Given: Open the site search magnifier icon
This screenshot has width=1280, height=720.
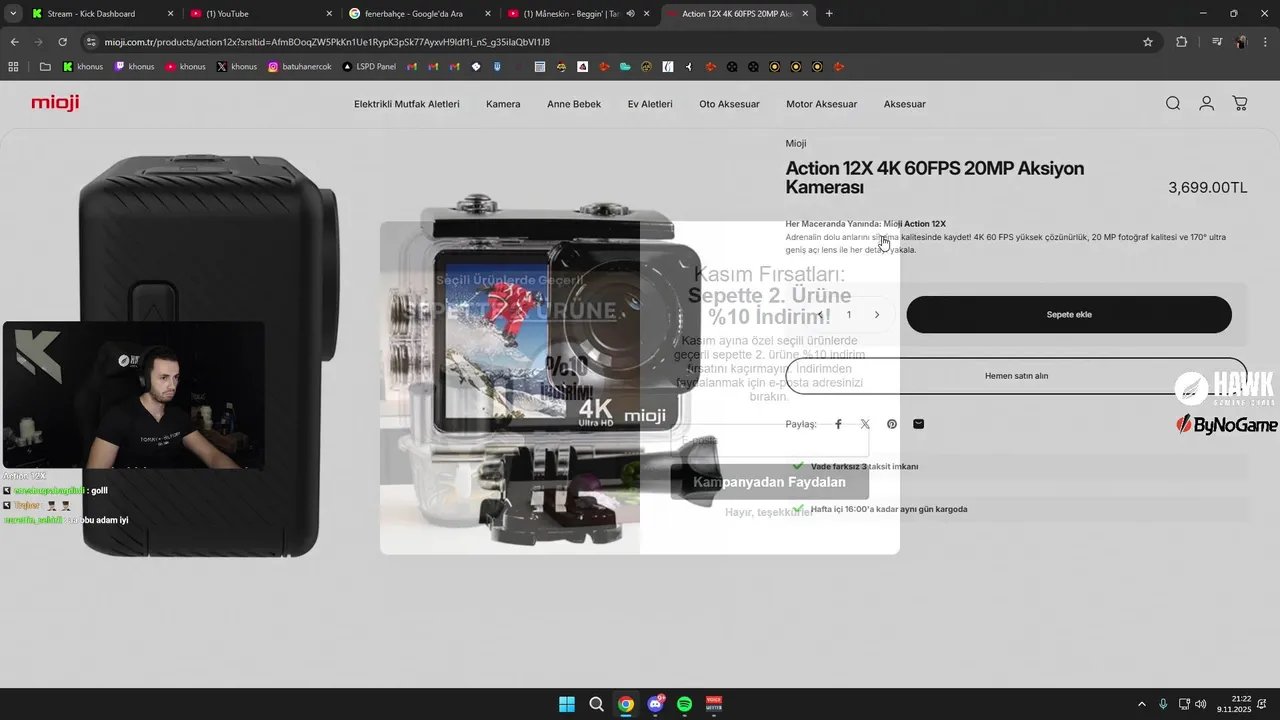Looking at the screenshot, I should (1173, 103).
